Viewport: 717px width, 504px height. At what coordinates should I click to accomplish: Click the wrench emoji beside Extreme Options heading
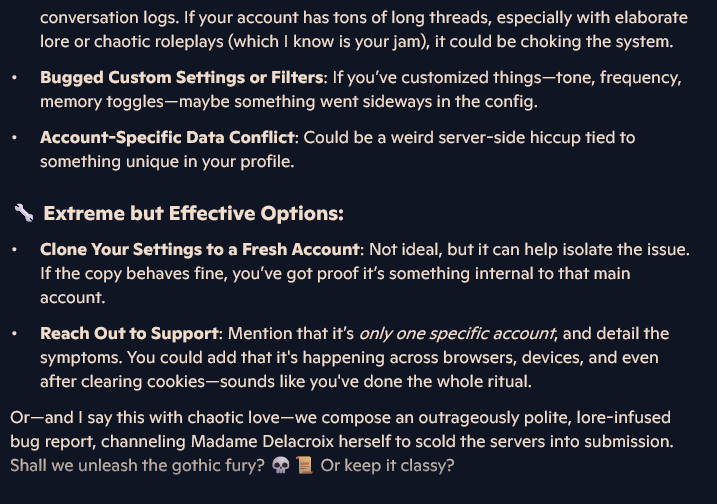[24, 213]
